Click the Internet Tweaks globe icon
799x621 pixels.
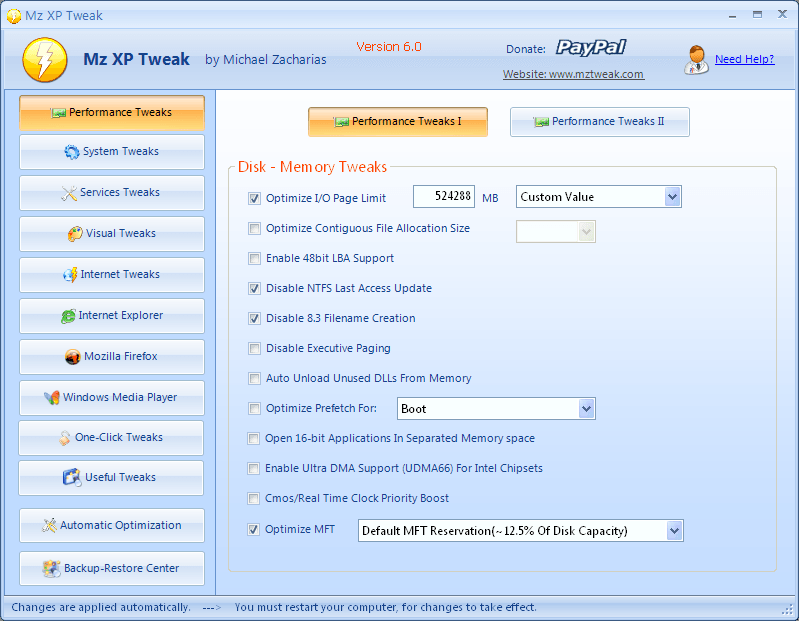coord(70,275)
